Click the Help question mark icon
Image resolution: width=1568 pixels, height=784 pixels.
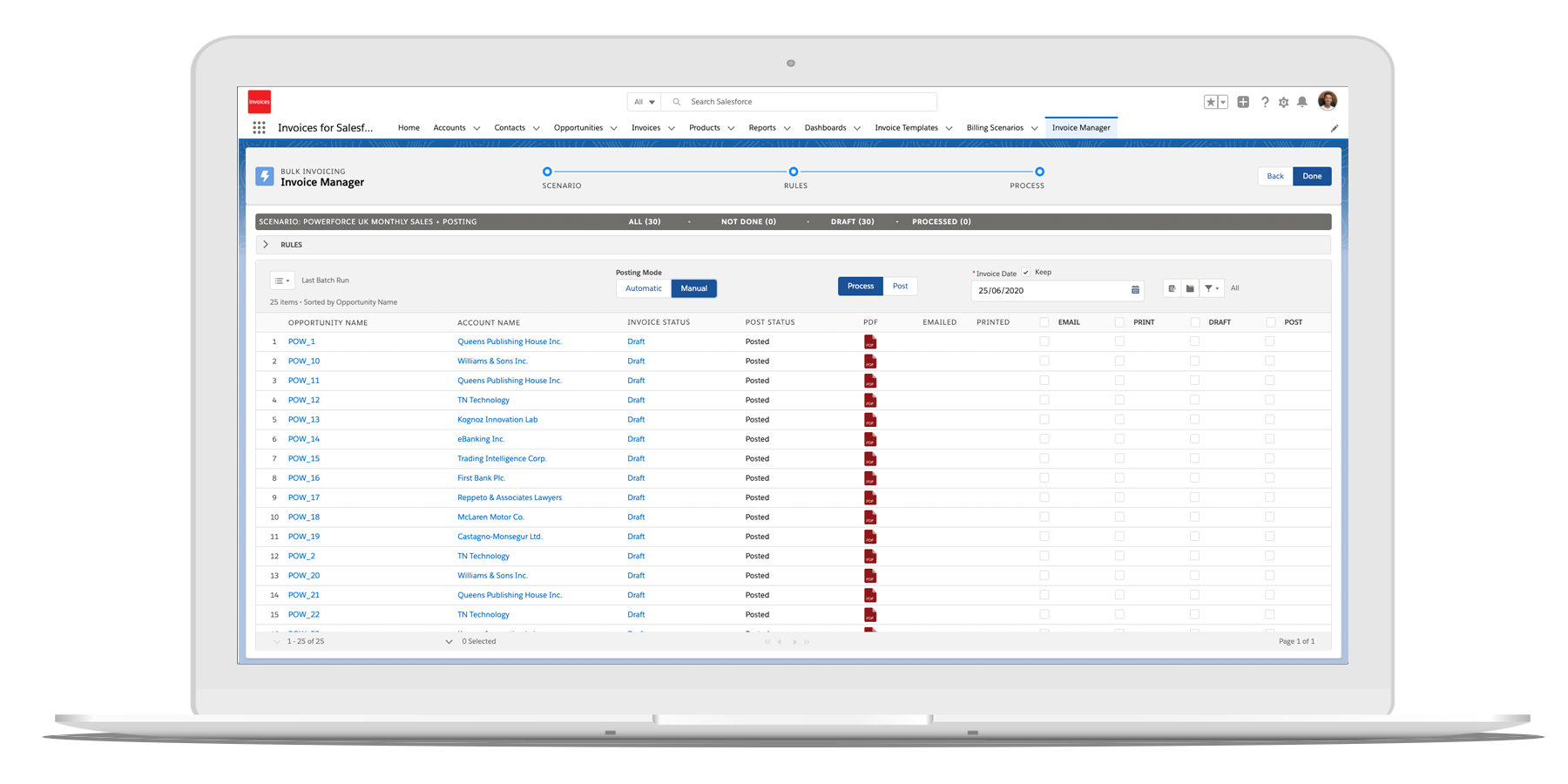click(1265, 102)
